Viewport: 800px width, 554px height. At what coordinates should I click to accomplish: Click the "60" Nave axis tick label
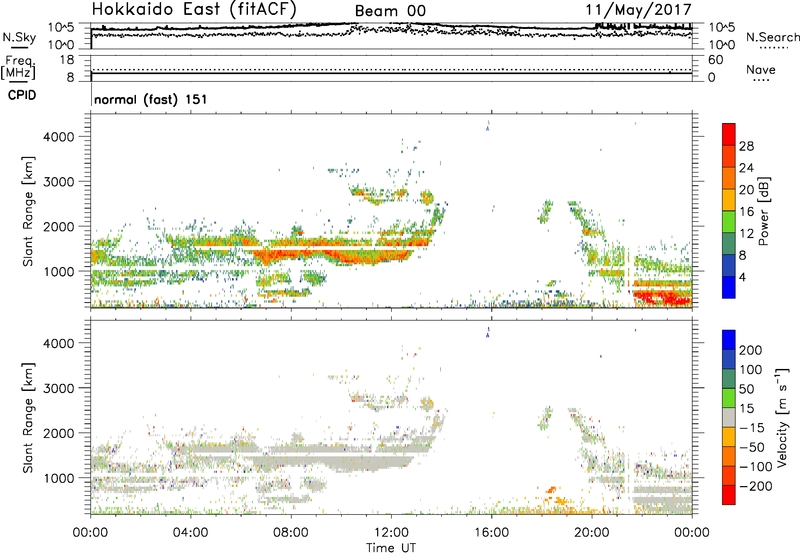pos(715,60)
